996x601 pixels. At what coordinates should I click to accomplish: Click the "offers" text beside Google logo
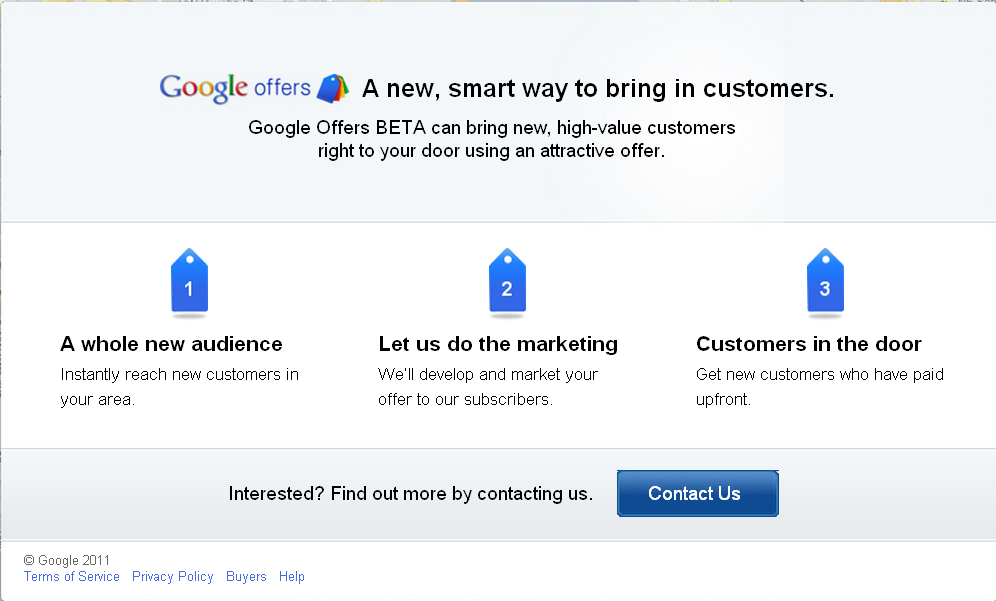click(x=282, y=87)
